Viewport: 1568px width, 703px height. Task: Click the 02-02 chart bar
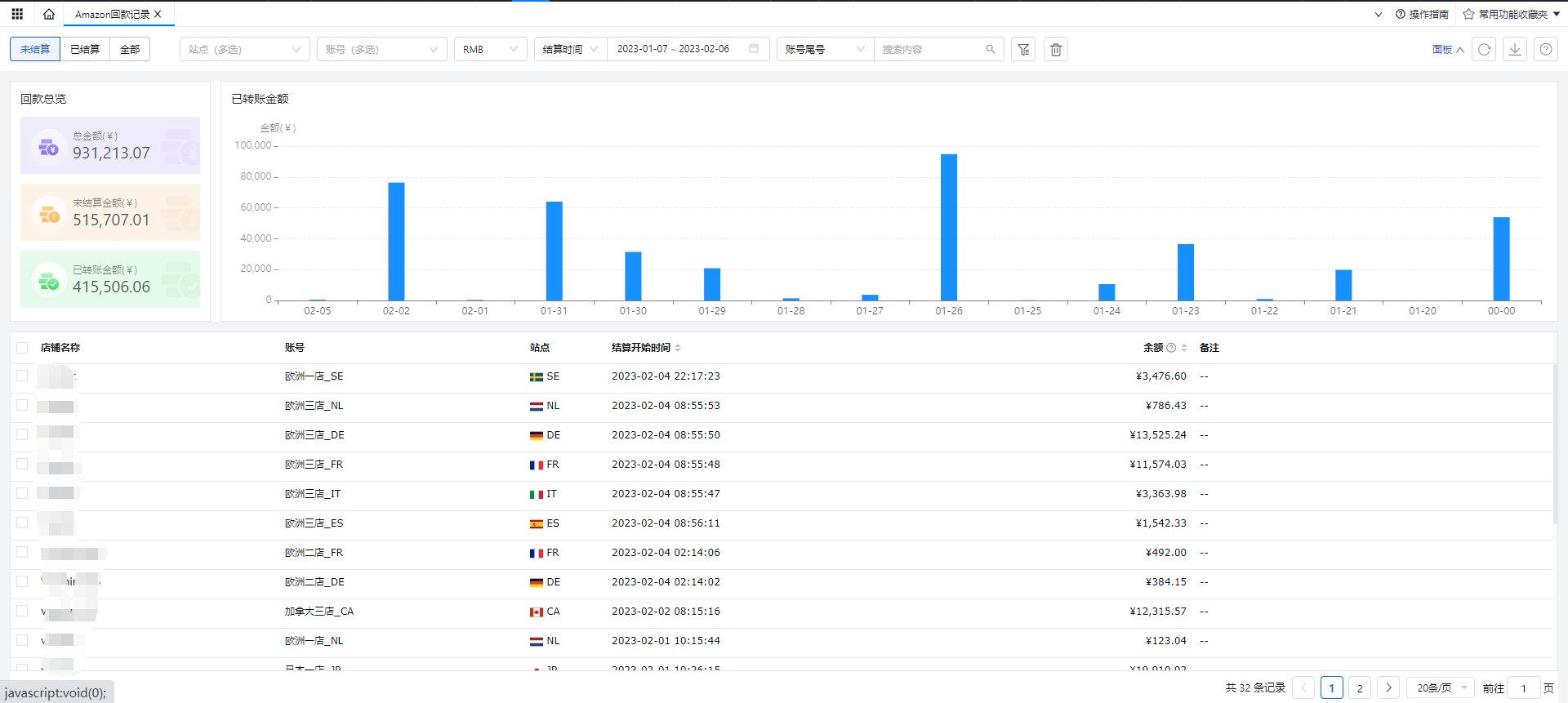coord(396,242)
